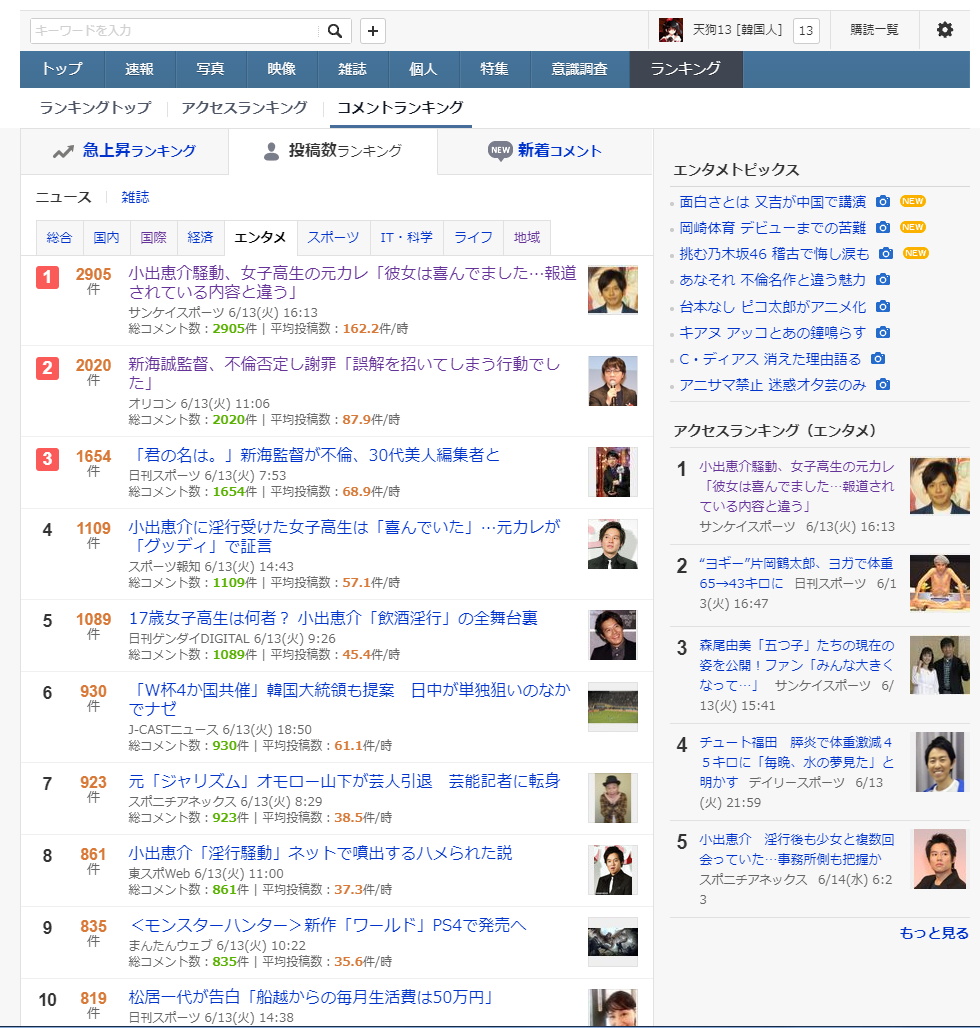Viewport: 980px width, 1028px height.
Task: Click the keyword search input field
Action: [175, 31]
